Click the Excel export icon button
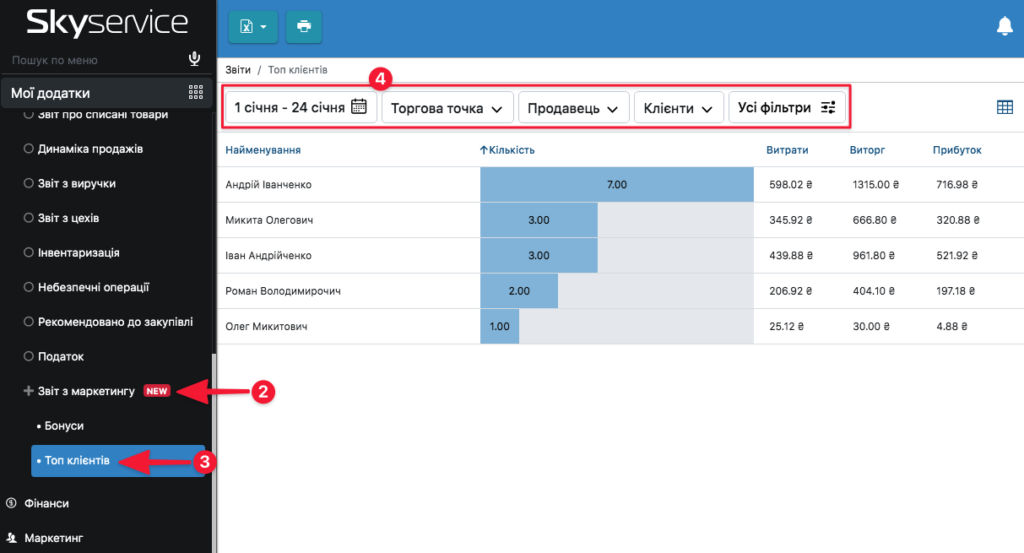Screen dimensions: 1024x553 (252, 27)
